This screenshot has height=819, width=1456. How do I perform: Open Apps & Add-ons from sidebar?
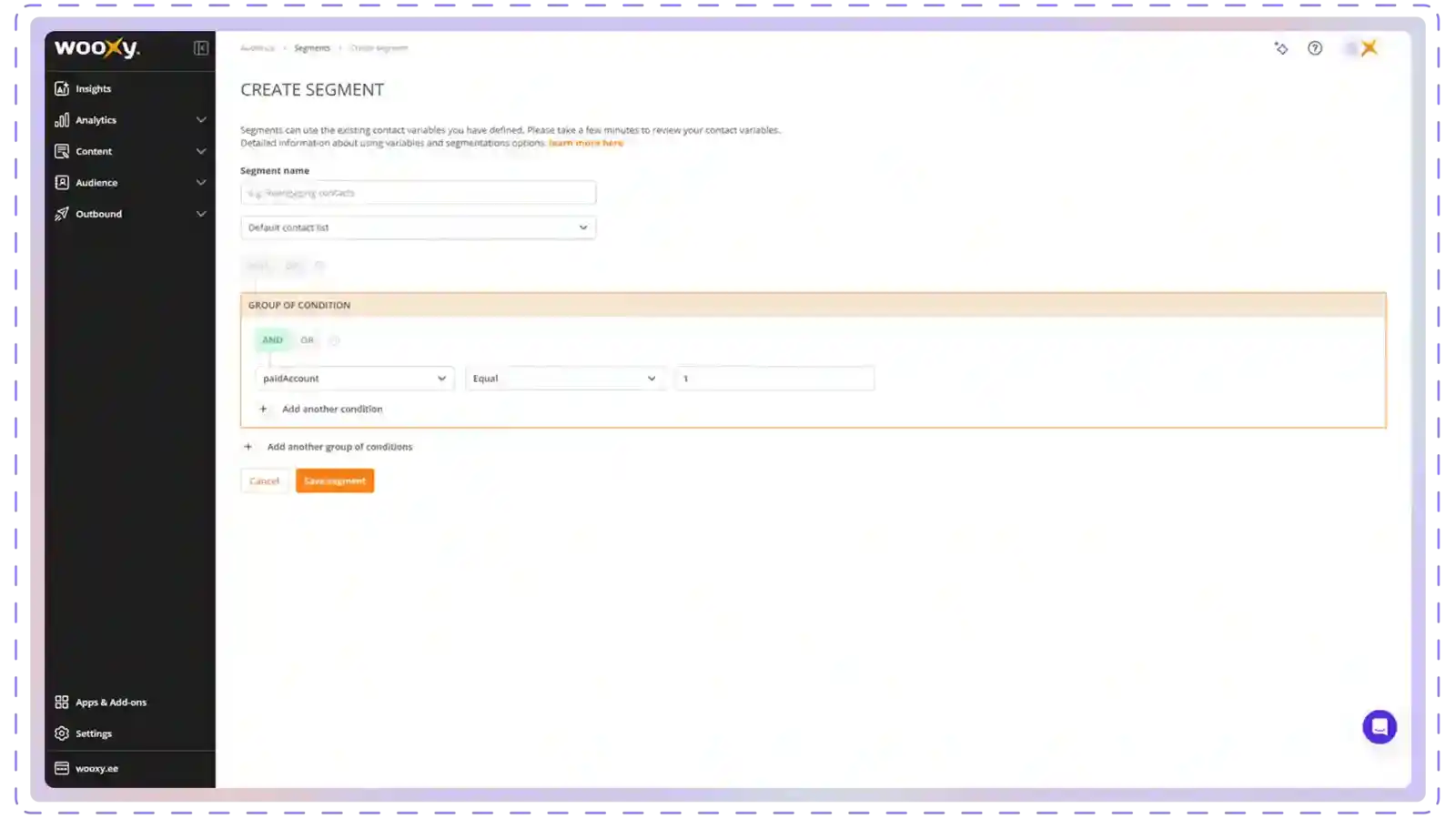click(110, 703)
